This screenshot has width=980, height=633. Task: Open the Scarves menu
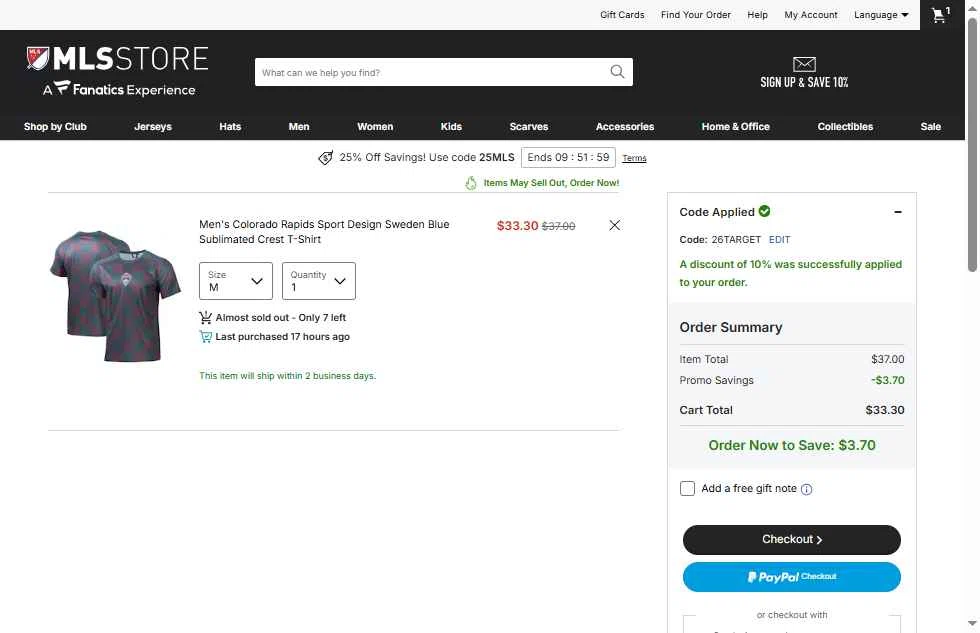(x=529, y=126)
